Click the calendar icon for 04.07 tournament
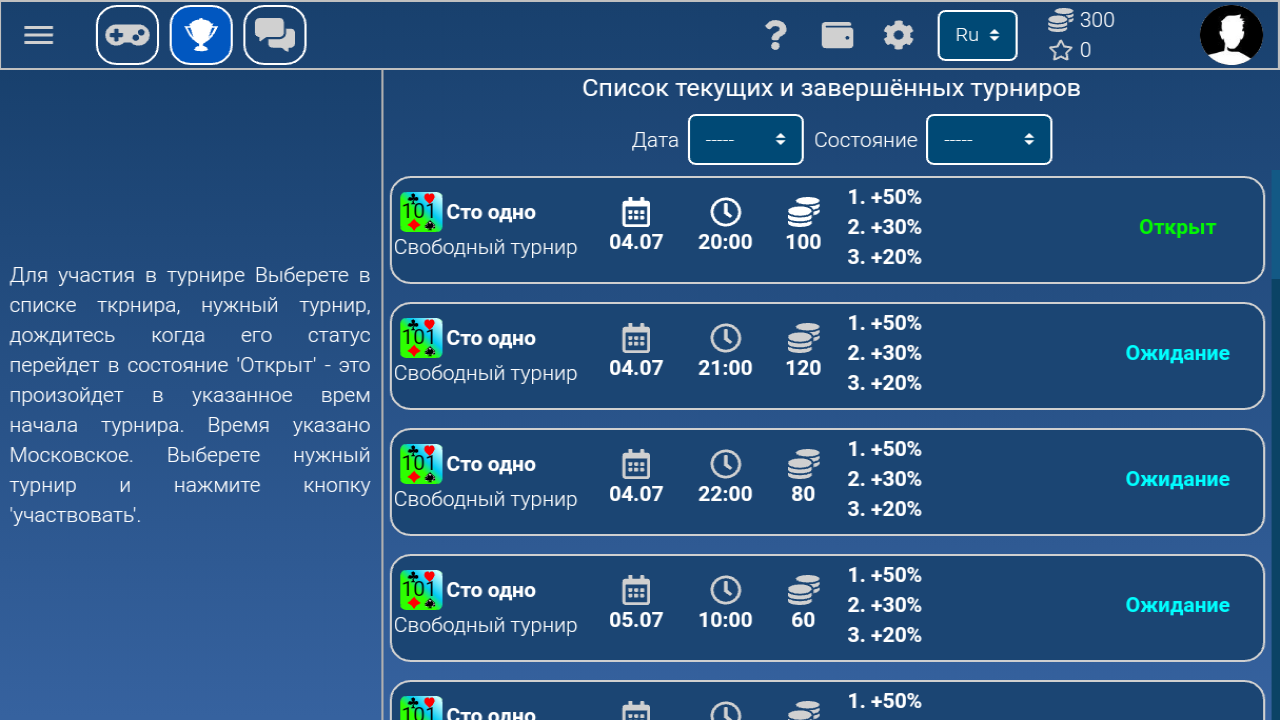 [636, 212]
